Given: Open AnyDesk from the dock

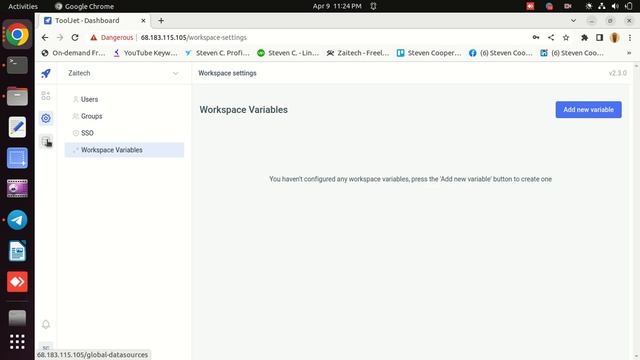Looking at the screenshot, I should pos(17,282).
